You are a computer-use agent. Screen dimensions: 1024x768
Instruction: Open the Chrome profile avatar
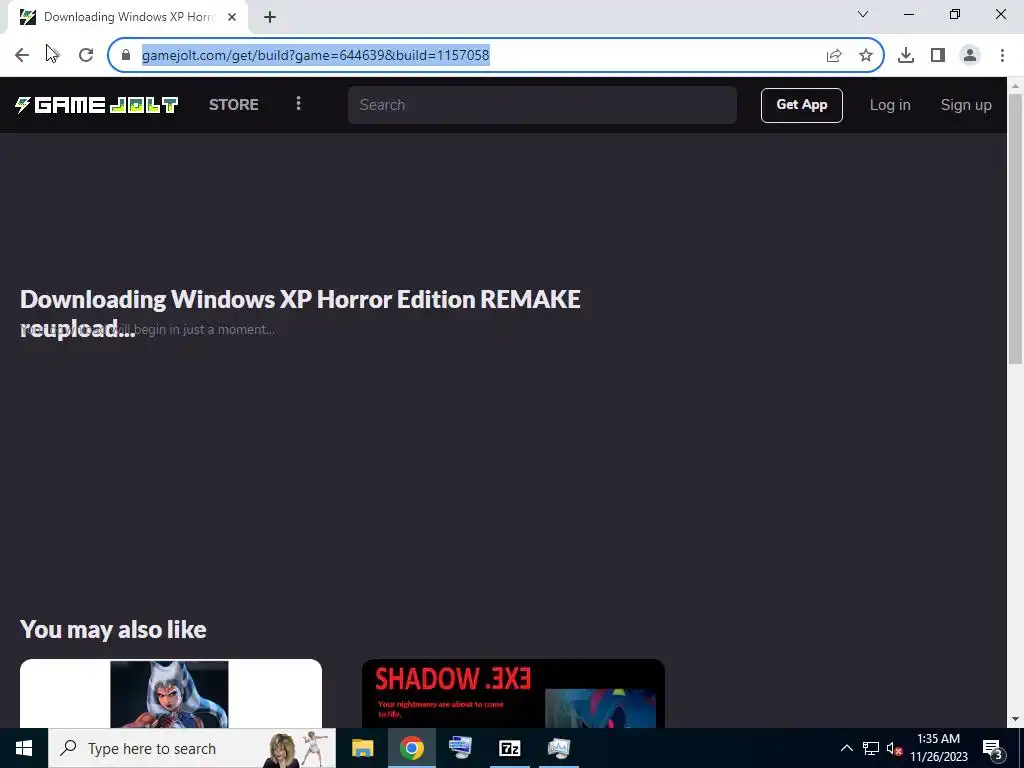coord(970,56)
